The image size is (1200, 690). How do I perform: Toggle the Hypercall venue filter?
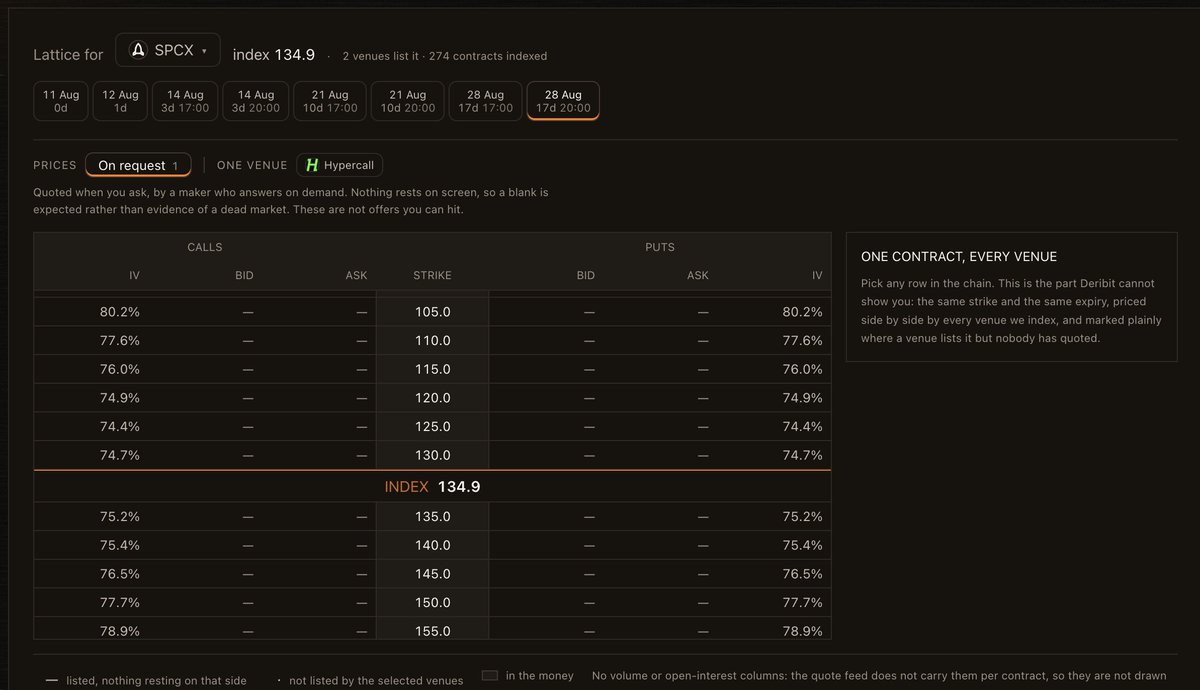point(340,165)
